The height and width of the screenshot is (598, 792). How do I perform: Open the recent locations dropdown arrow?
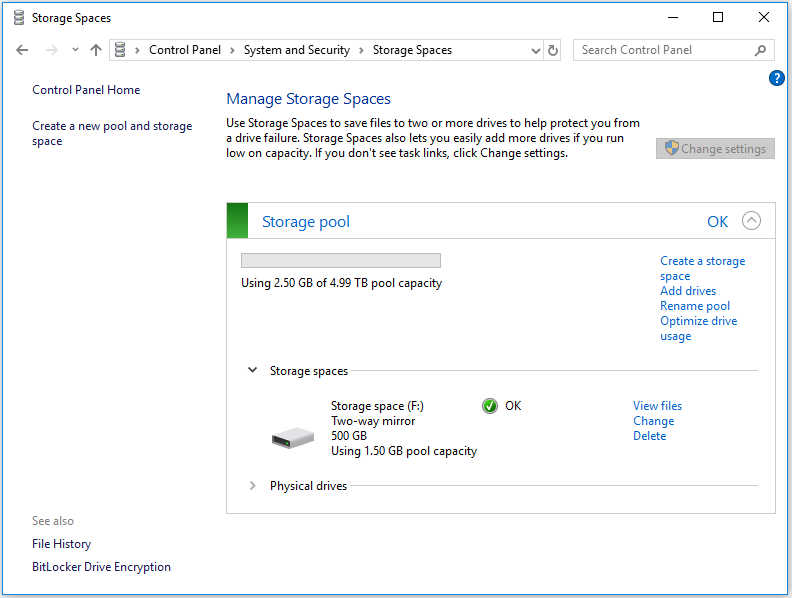coord(75,49)
